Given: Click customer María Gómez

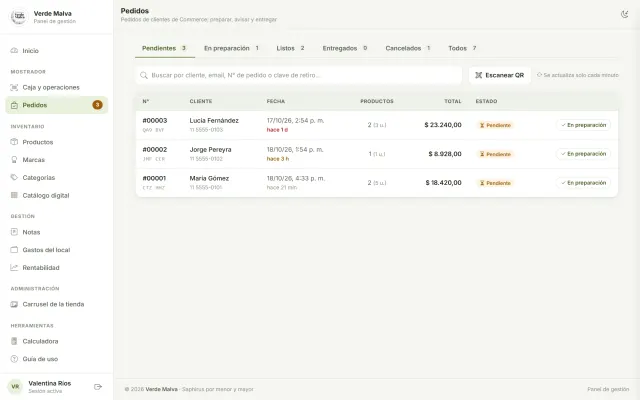Looking at the screenshot, I should click(209, 178).
